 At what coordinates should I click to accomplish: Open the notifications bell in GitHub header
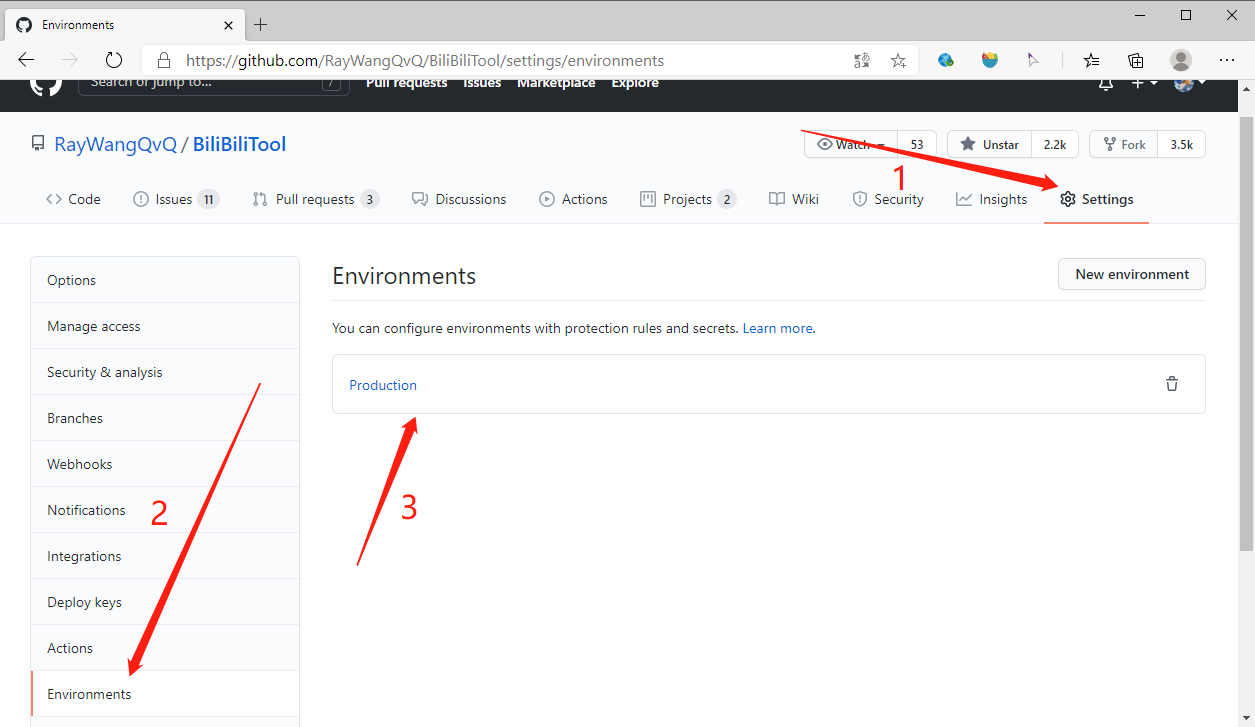click(1105, 85)
